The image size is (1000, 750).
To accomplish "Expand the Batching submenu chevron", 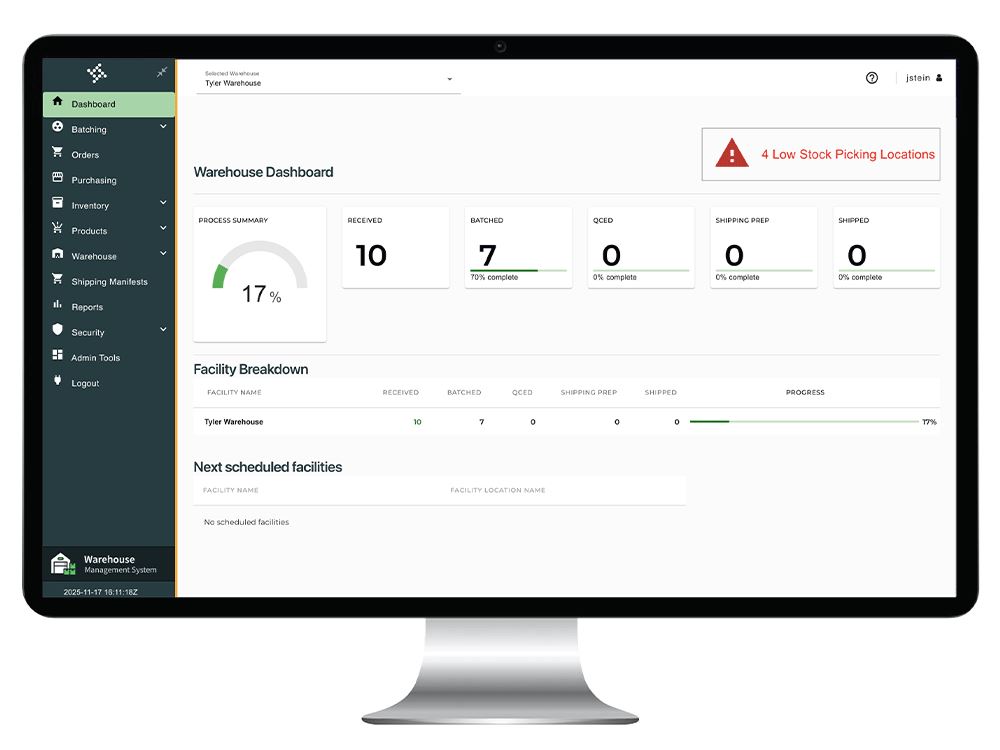I will [x=163, y=127].
